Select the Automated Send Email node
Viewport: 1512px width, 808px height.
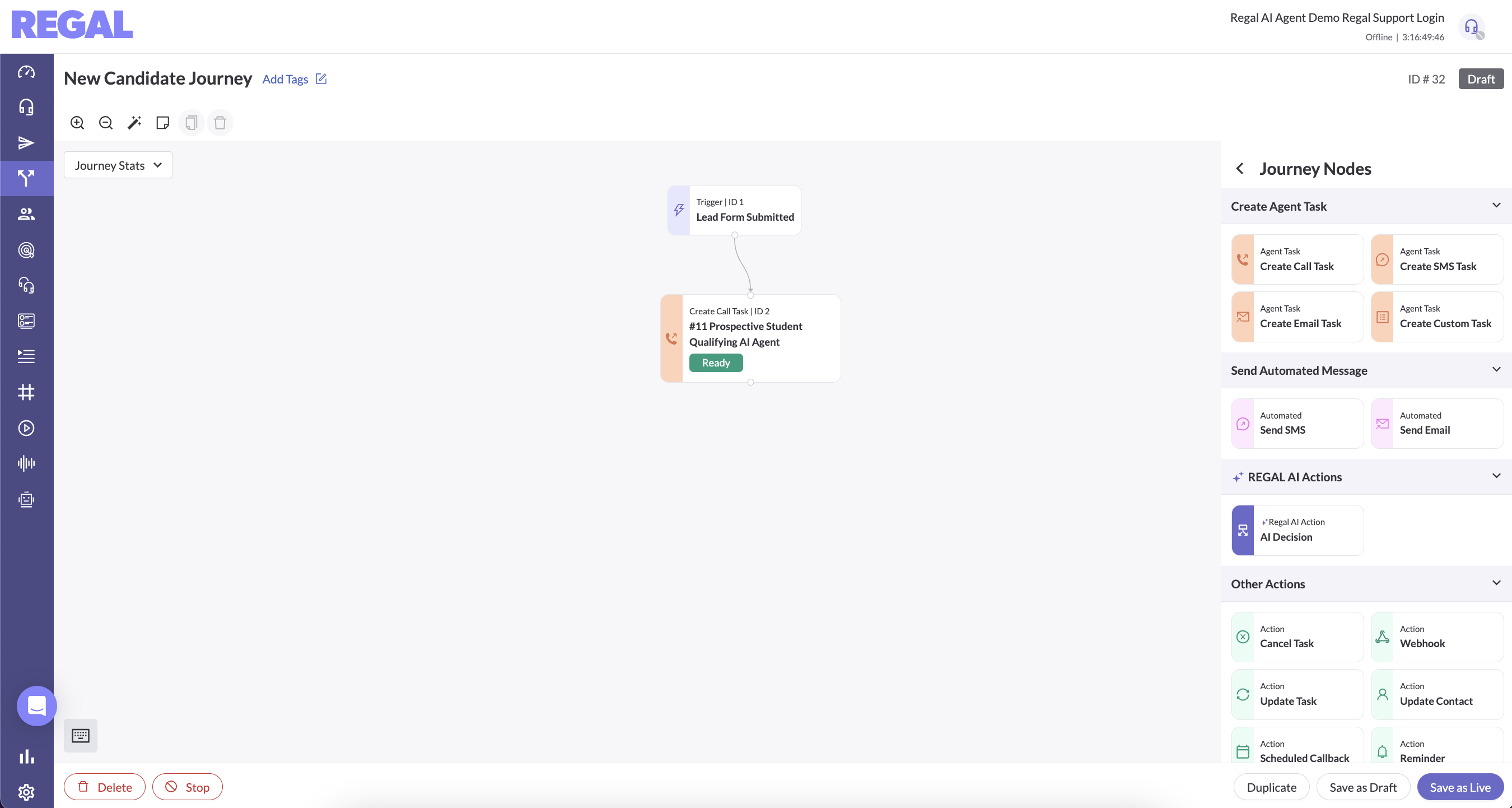point(1437,424)
